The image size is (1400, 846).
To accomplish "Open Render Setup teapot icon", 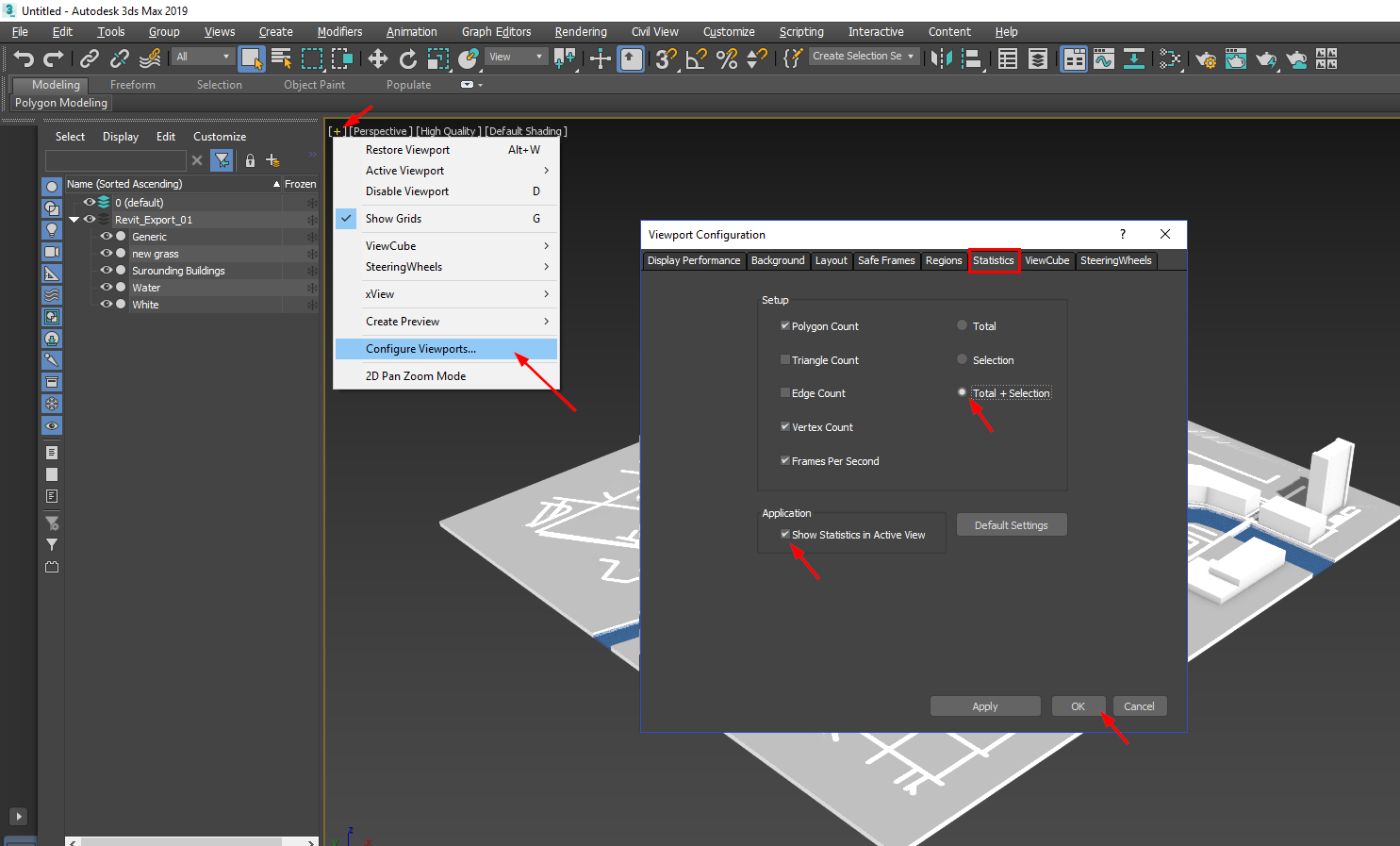I will click(1205, 59).
